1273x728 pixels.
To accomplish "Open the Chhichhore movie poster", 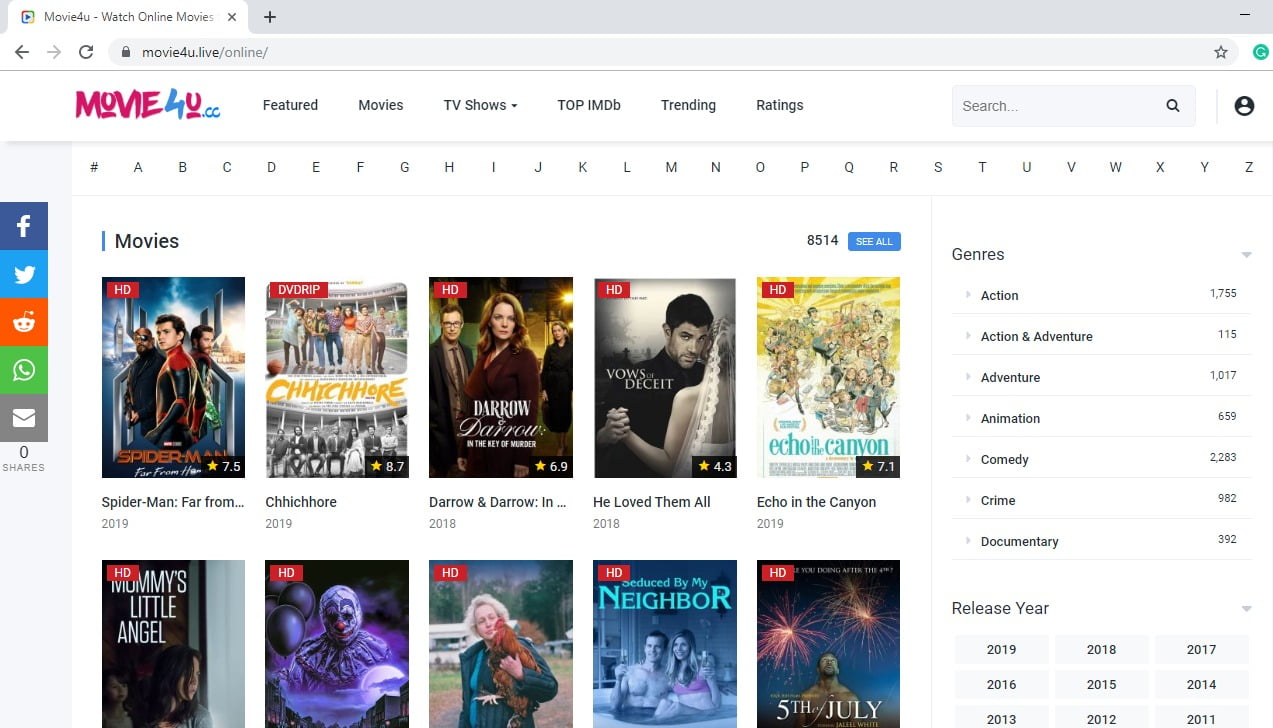I will point(337,378).
